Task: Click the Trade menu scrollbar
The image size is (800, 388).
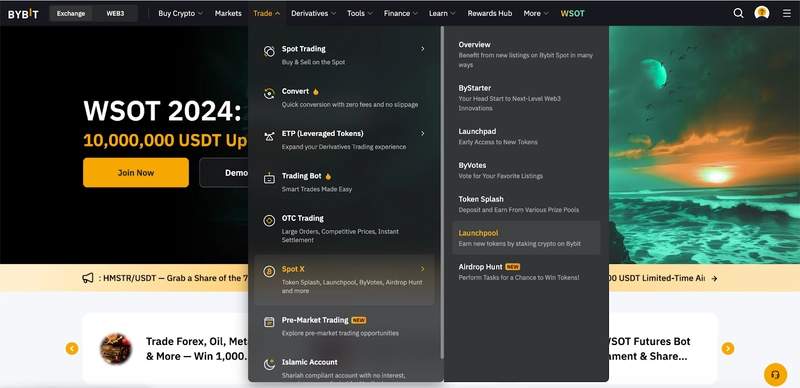Action: pyautogui.click(x=442, y=193)
